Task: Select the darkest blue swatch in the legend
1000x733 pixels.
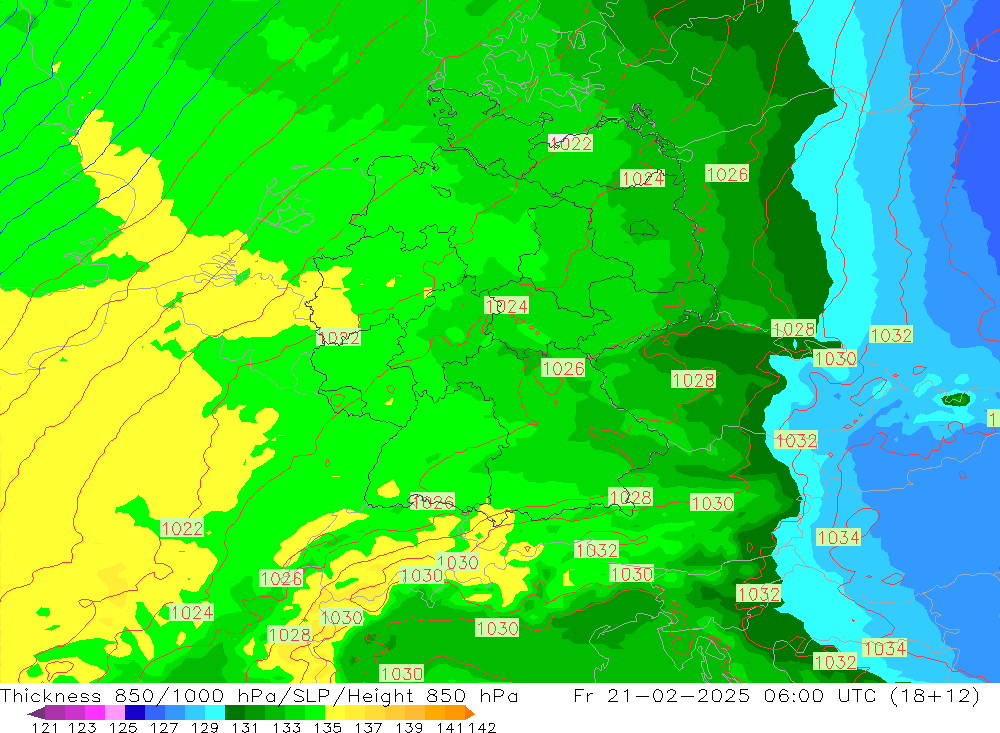Action: pyautogui.click(x=135, y=713)
